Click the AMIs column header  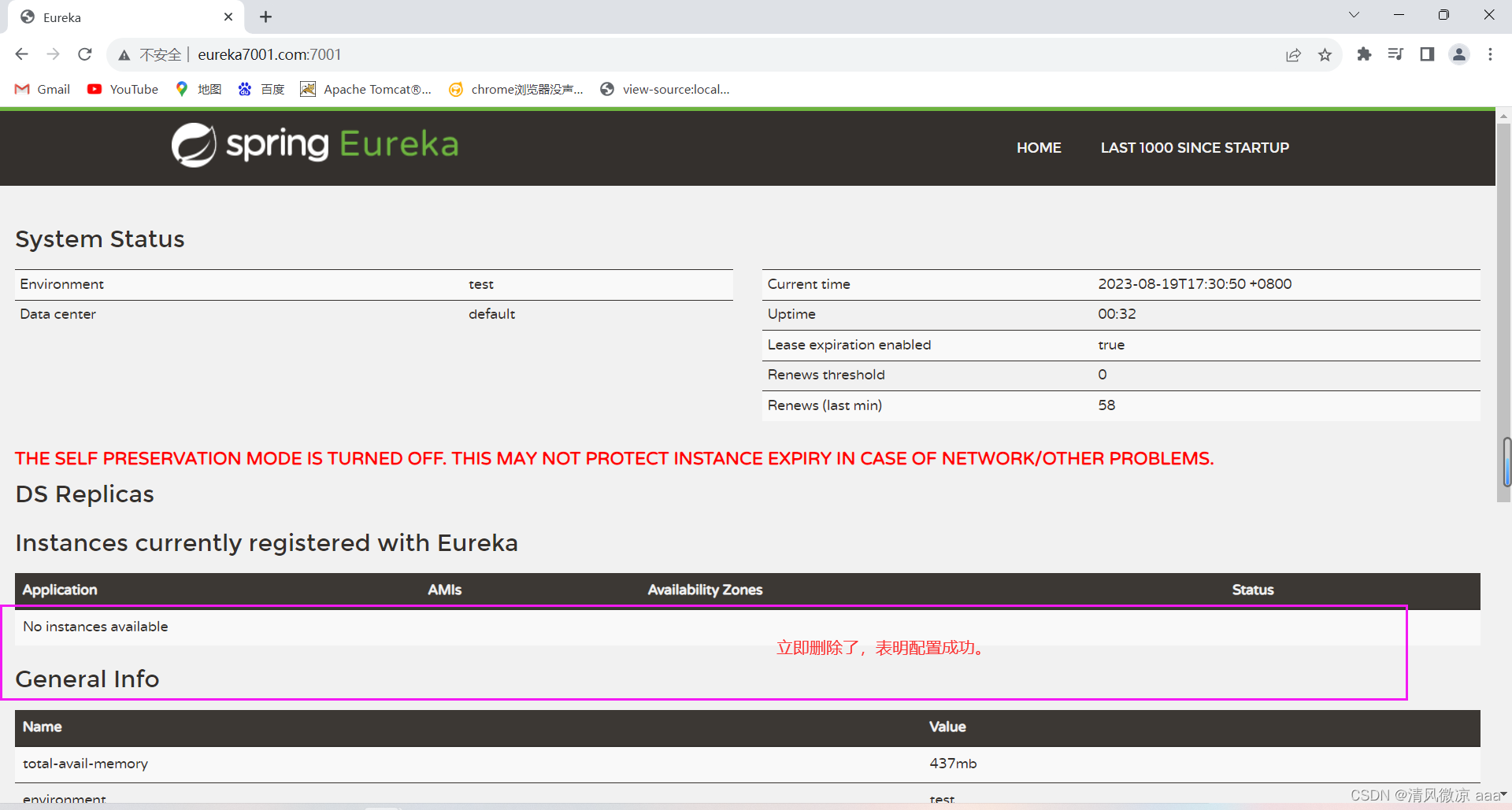pyautogui.click(x=445, y=590)
